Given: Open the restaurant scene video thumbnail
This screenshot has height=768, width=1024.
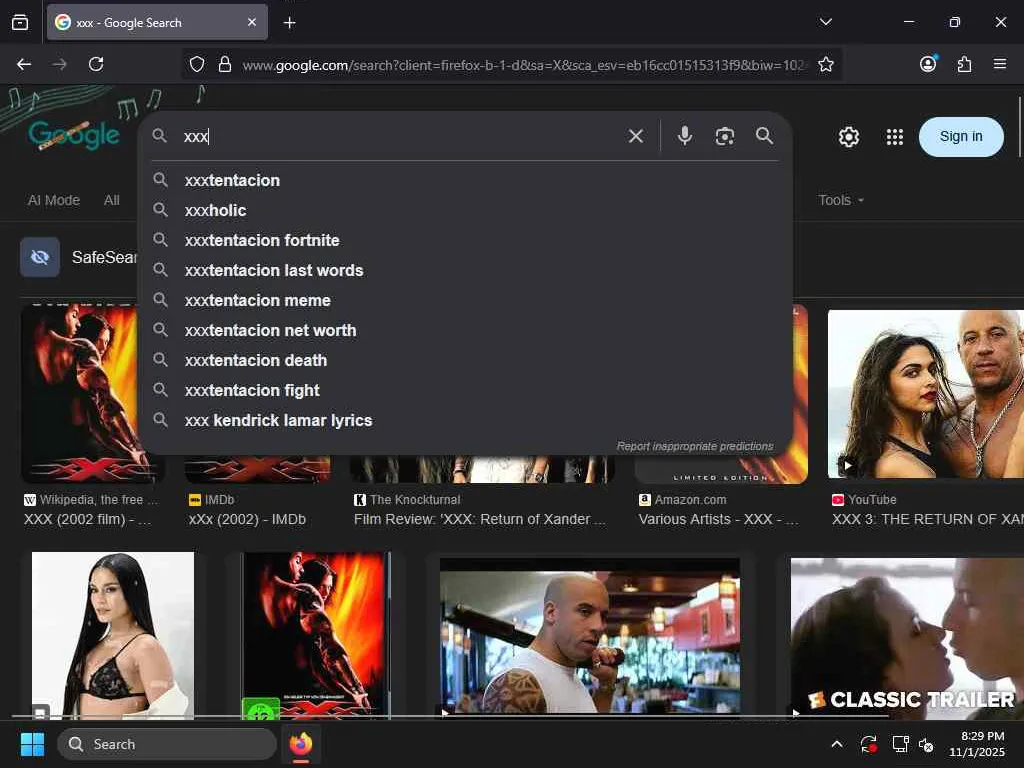Looking at the screenshot, I should [x=590, y=635].
